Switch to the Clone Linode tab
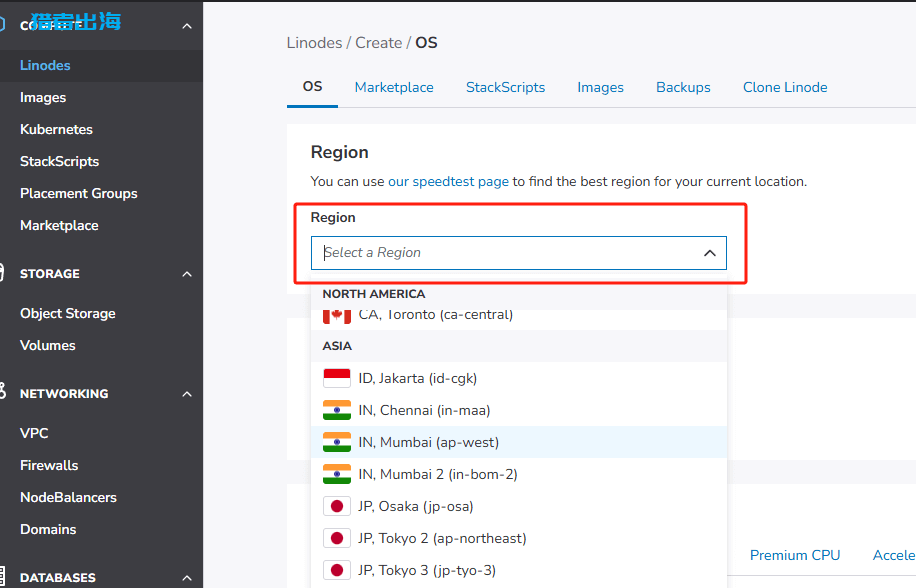 (x=785, y=87)
